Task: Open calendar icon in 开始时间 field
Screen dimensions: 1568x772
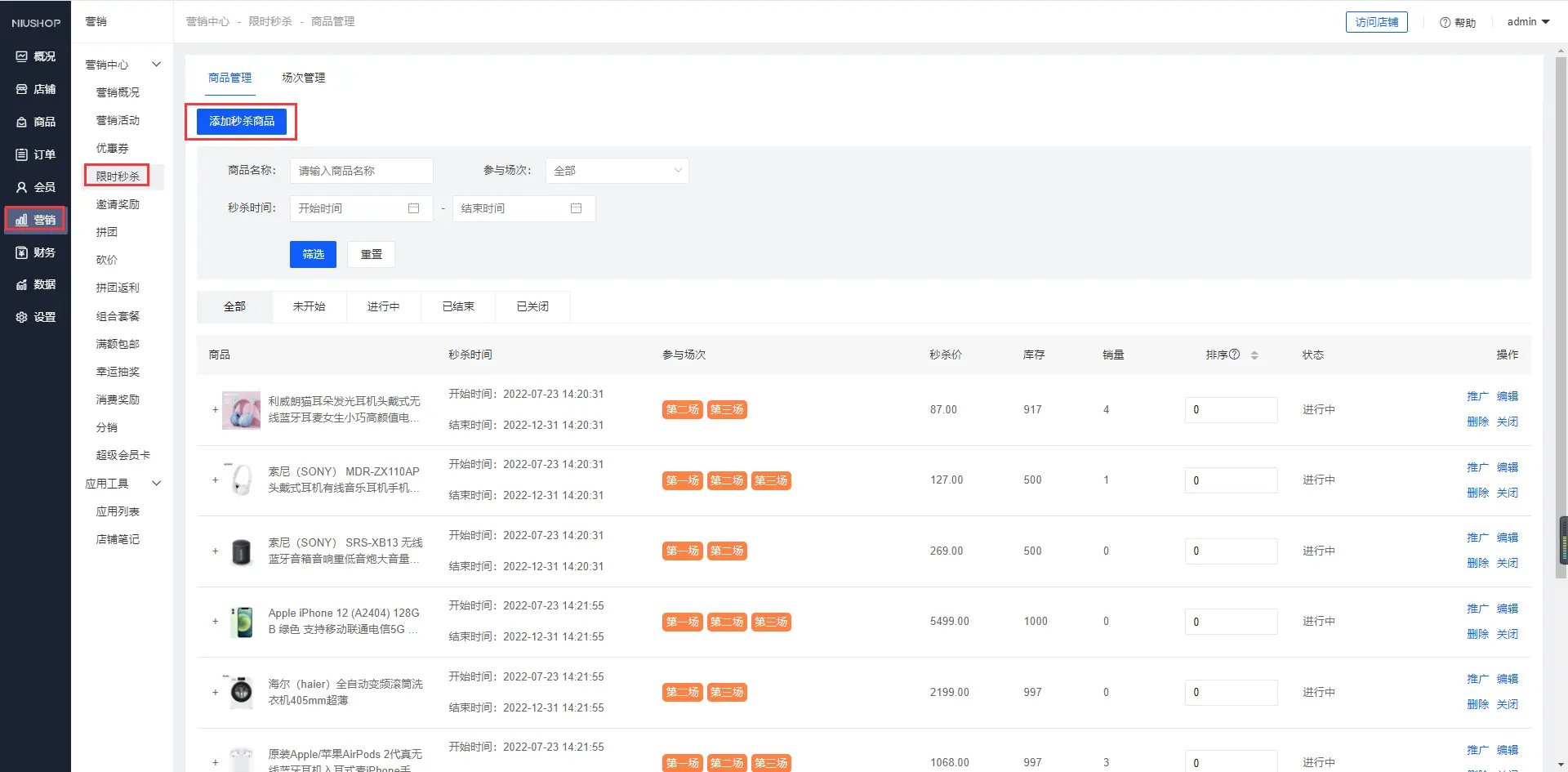Action: point(413,208)
